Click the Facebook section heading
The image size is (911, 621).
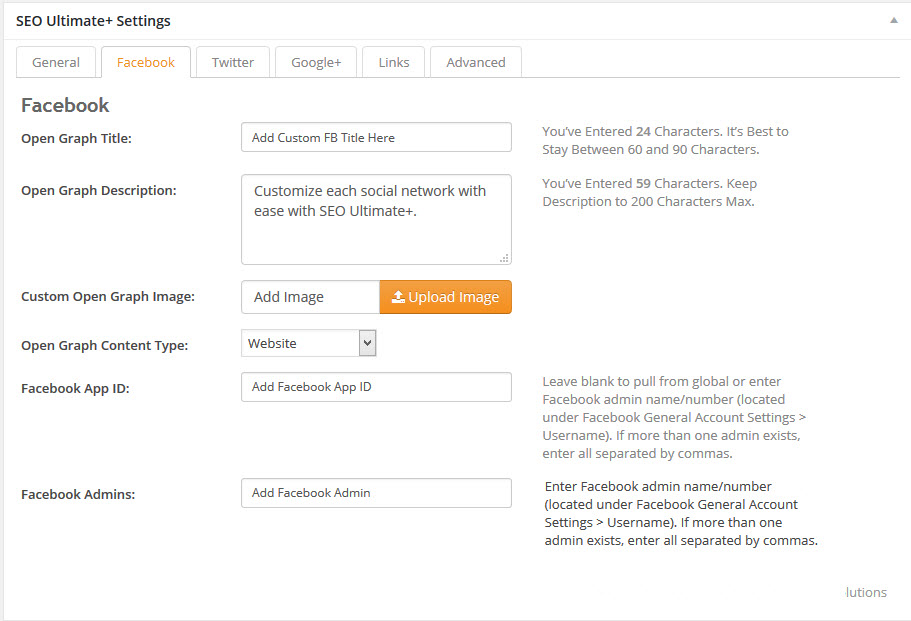click(65, 105)
